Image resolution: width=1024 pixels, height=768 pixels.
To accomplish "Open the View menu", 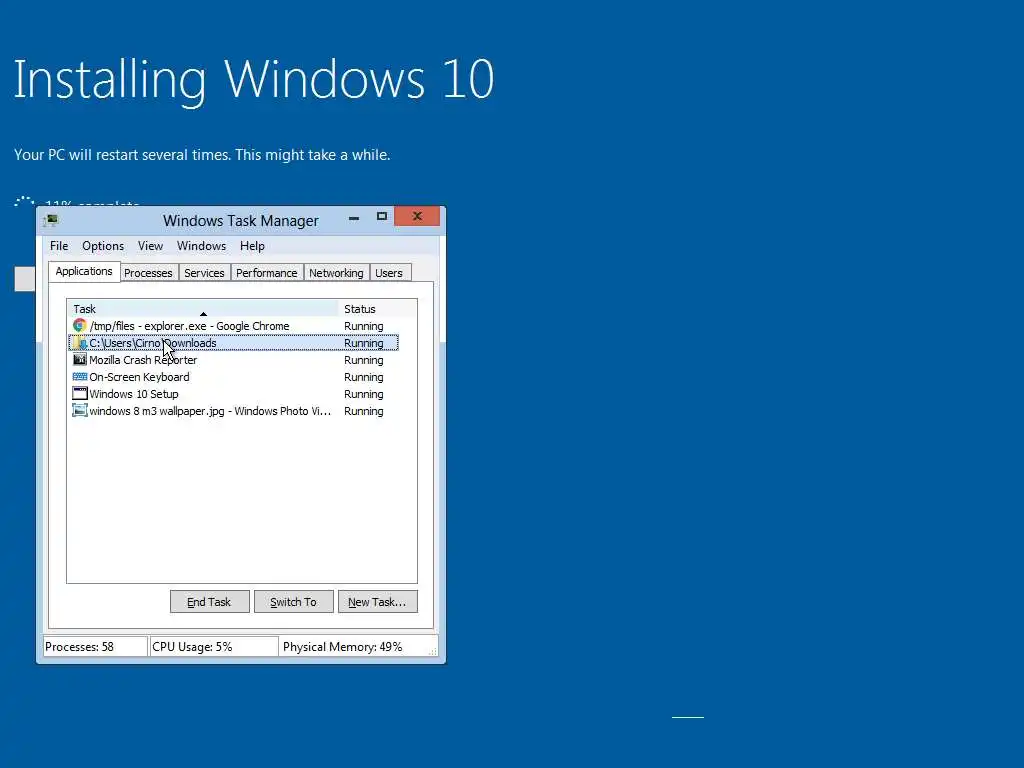I will (150, 246).
